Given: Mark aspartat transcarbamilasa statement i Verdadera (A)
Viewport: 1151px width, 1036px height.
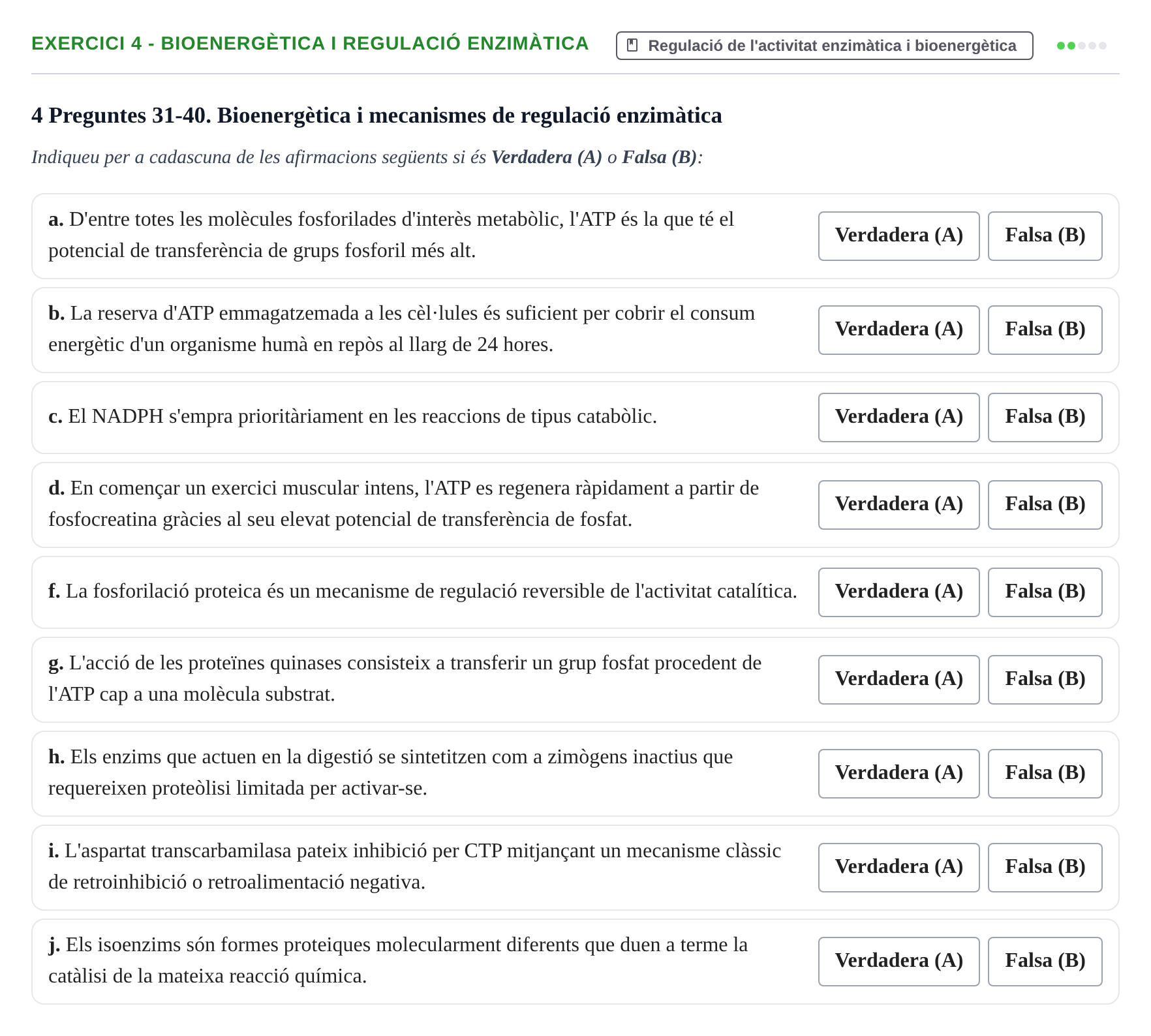Looking at the screenshot, I should [898, 868].
